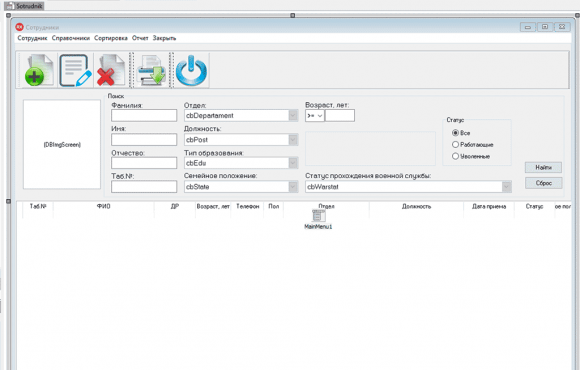
Task: Click the blue power exit icon
Action: (192, 70)
